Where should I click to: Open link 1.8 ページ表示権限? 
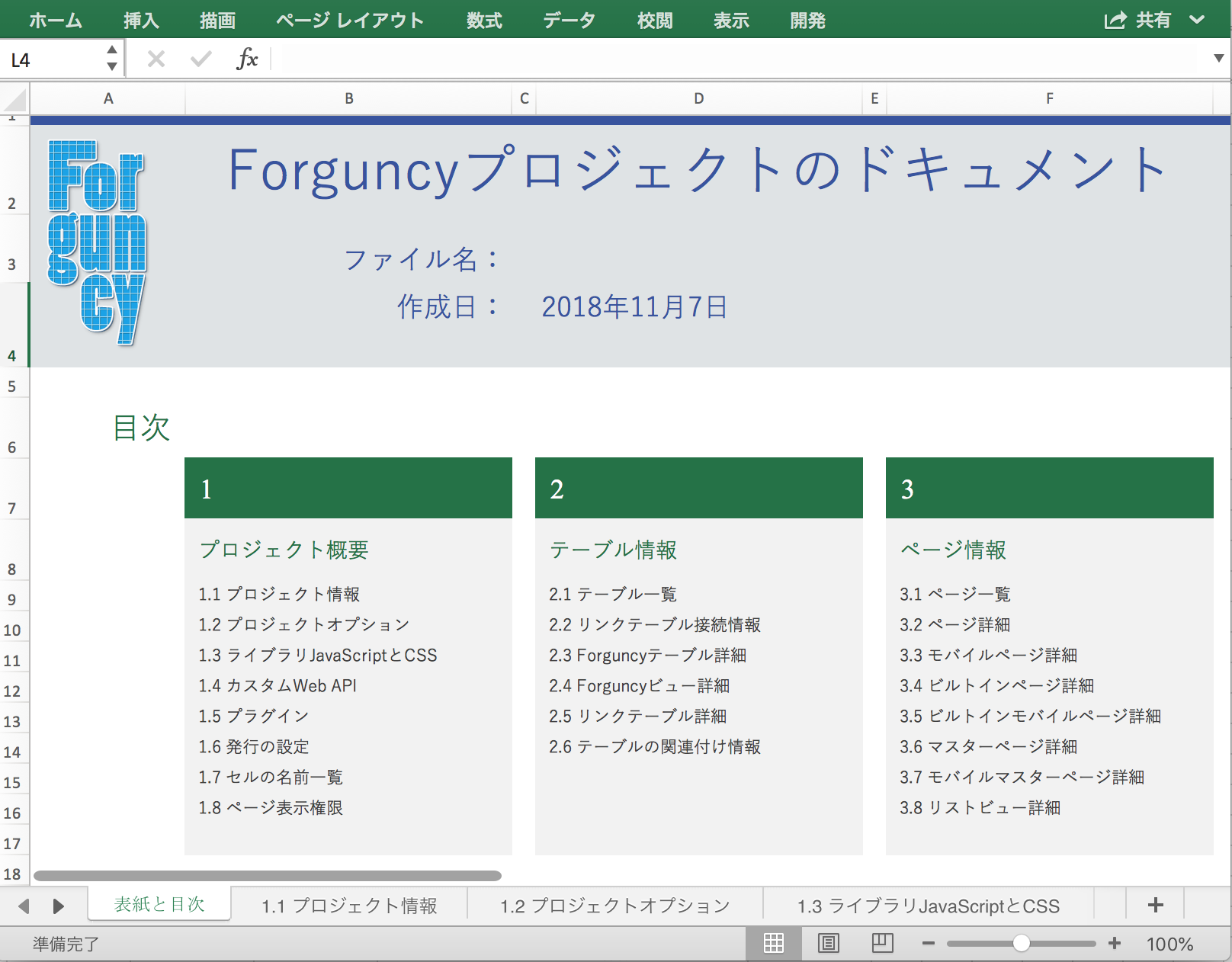[x=271, y=807]
